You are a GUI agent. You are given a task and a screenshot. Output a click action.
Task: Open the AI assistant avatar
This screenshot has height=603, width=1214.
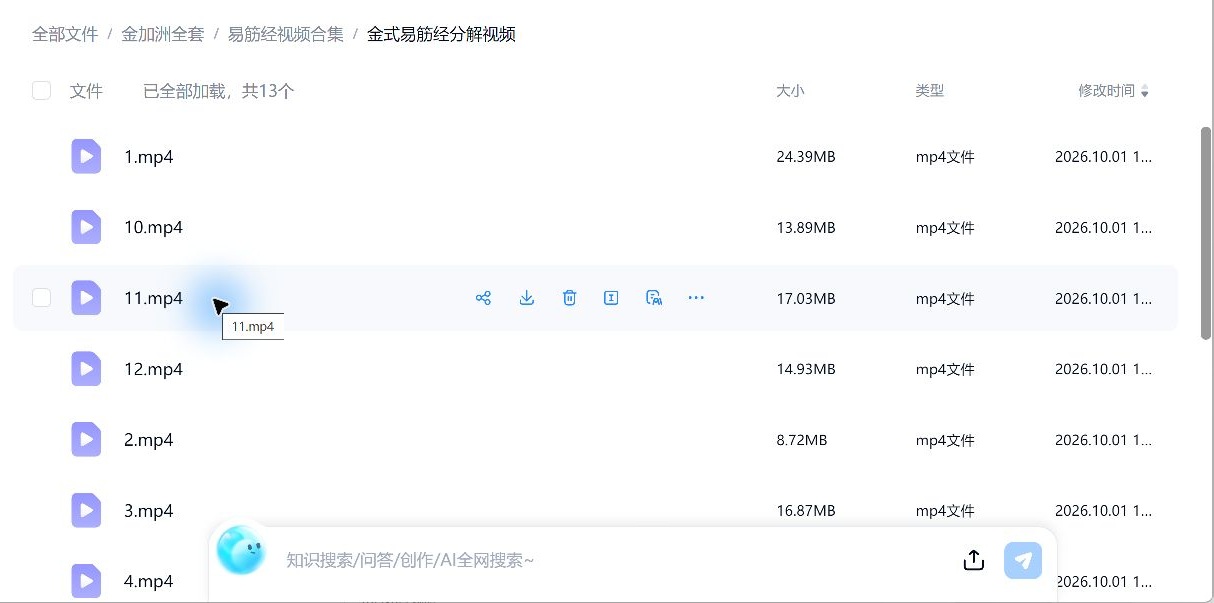click(x=240, y=551)
